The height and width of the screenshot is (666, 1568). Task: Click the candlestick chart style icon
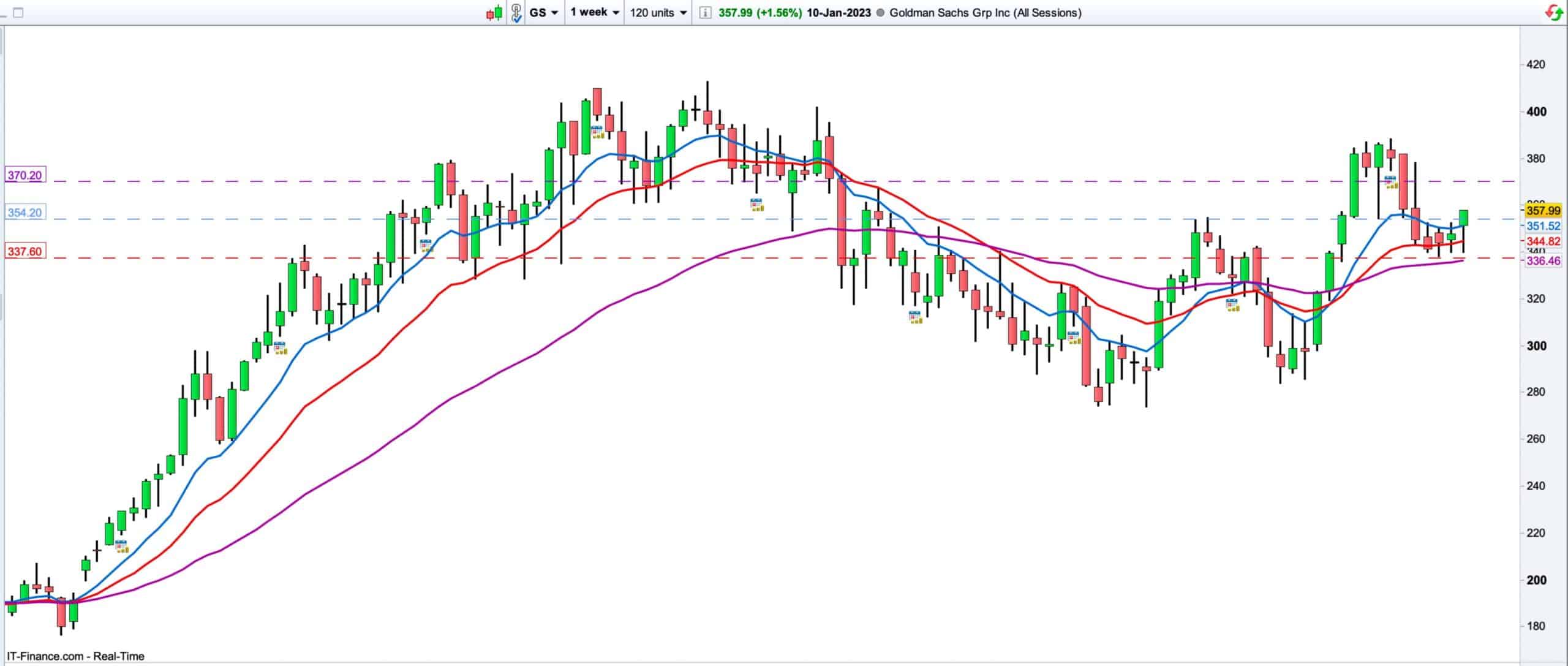point(494,12)
